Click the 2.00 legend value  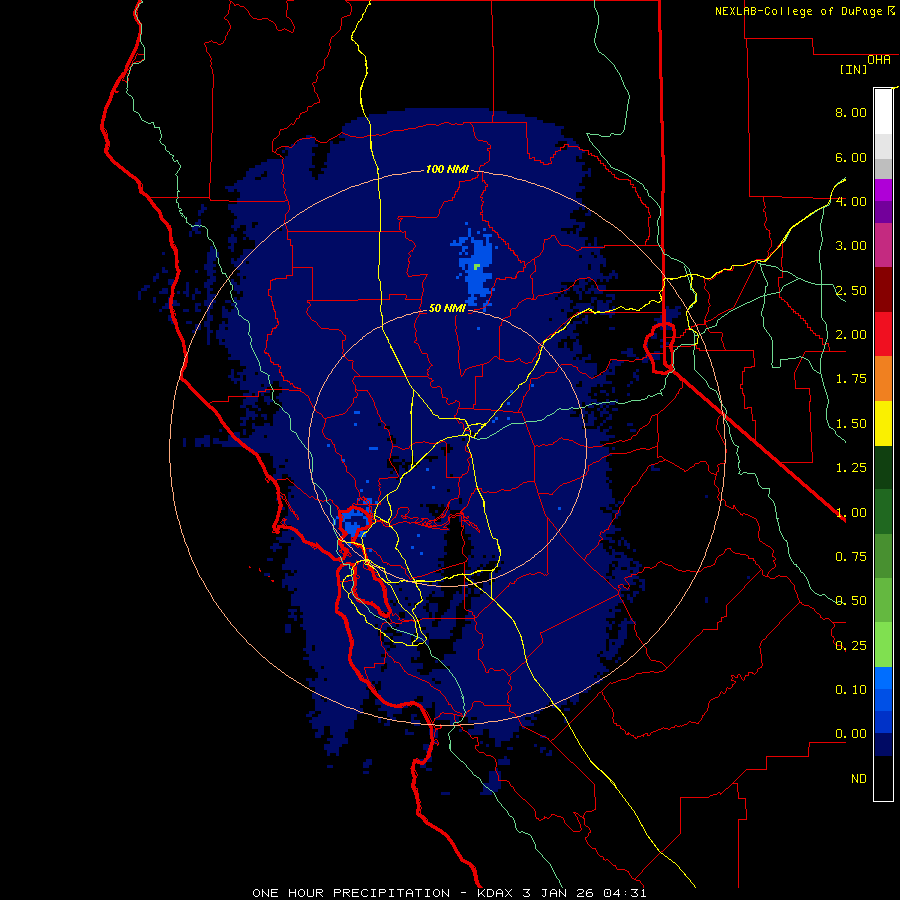[x=851, y=335]
